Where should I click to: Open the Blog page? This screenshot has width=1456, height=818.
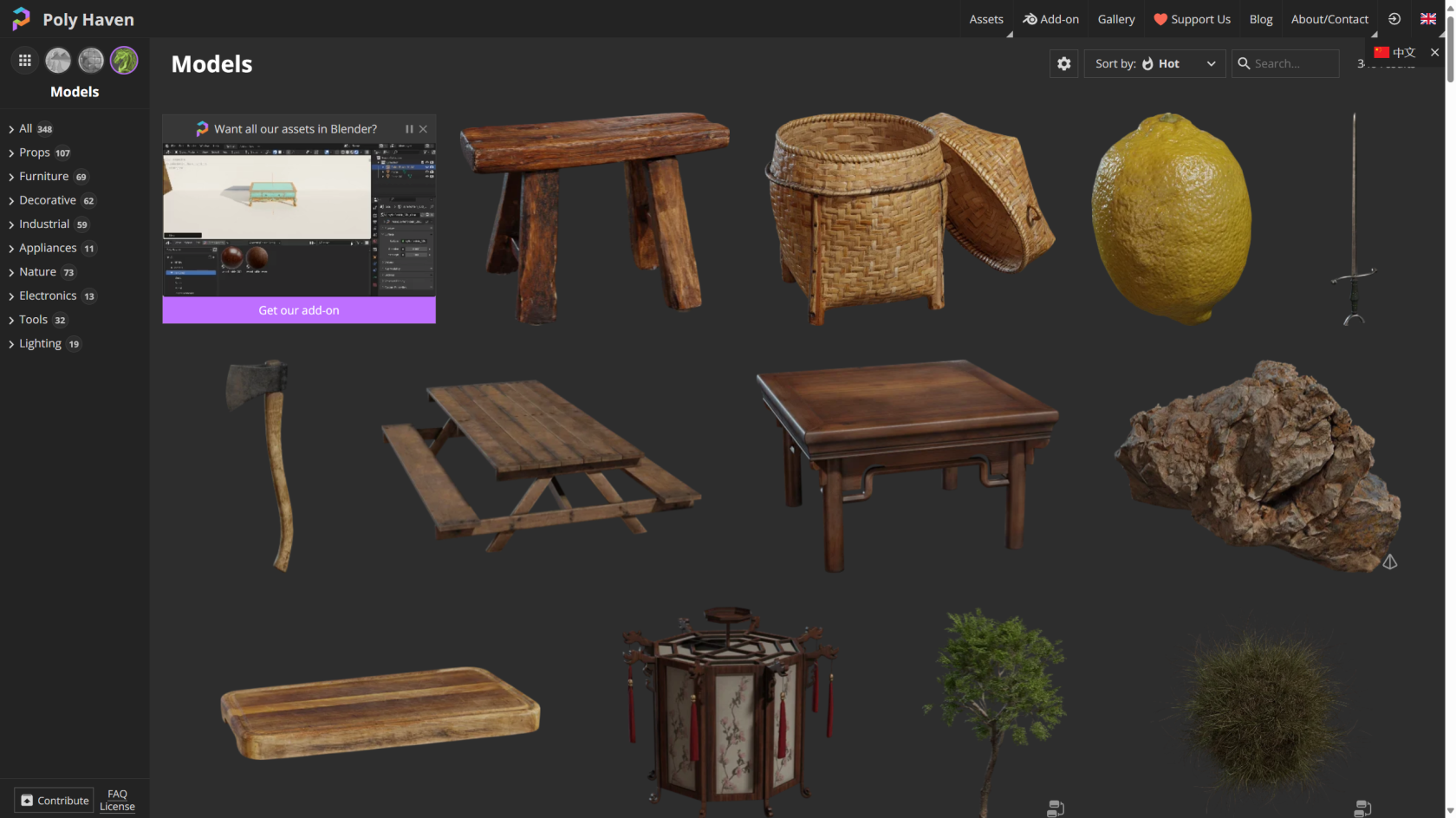coord(1261,19)
